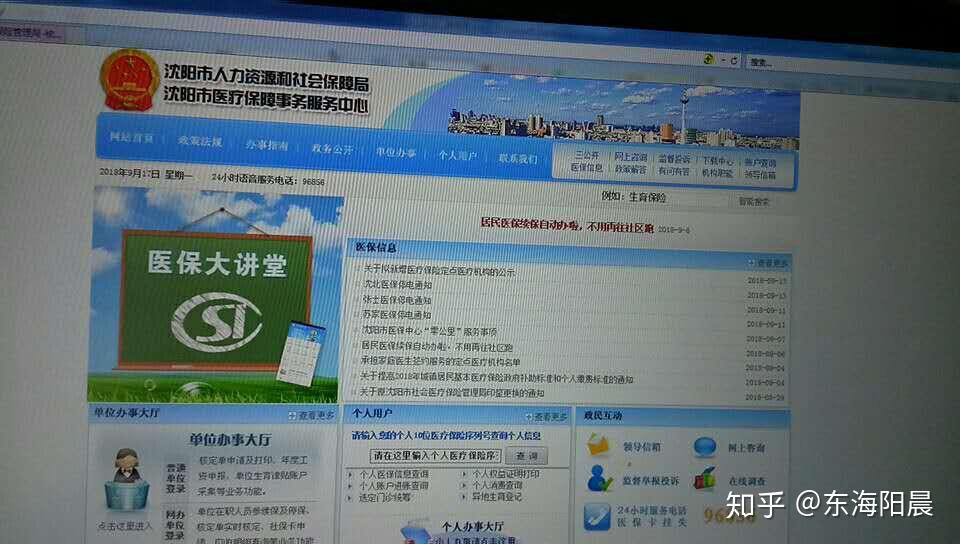Open 承担家庭医生签约服务的定点医疗机构名单

coord(440,362)
